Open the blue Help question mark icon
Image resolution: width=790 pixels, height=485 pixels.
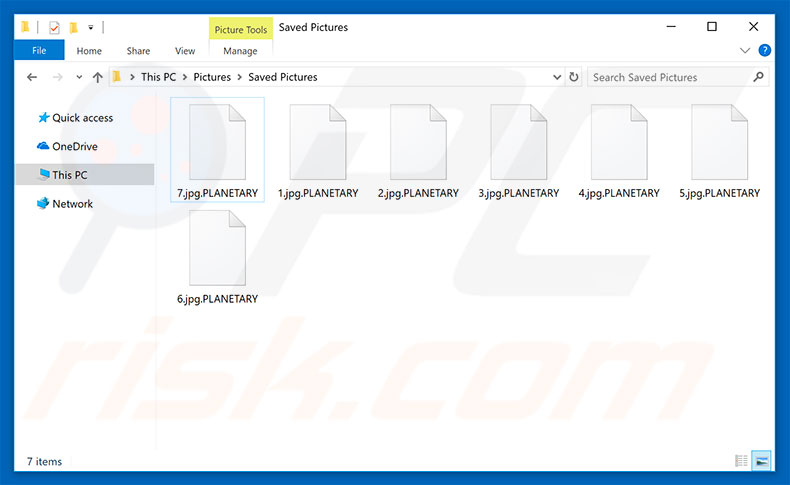tap(765, 50)
